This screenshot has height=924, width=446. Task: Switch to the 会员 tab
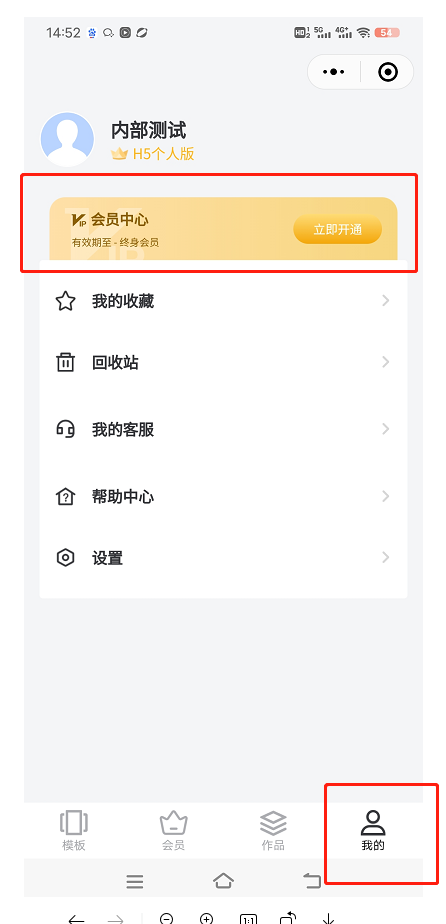(x=174, y=830)
